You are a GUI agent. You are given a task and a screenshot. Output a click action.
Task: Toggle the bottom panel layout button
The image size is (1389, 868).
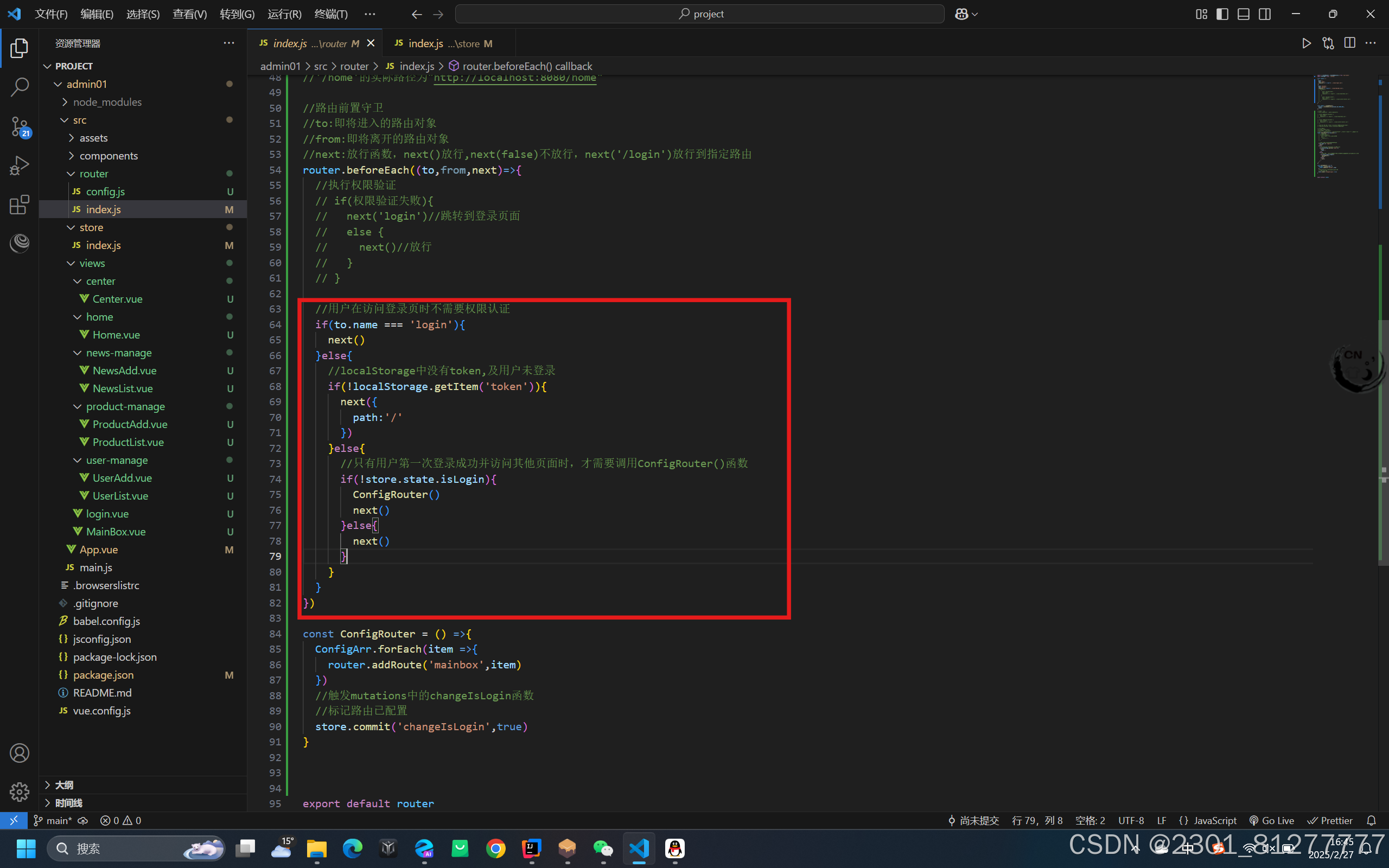click(x=1243, y=14)
